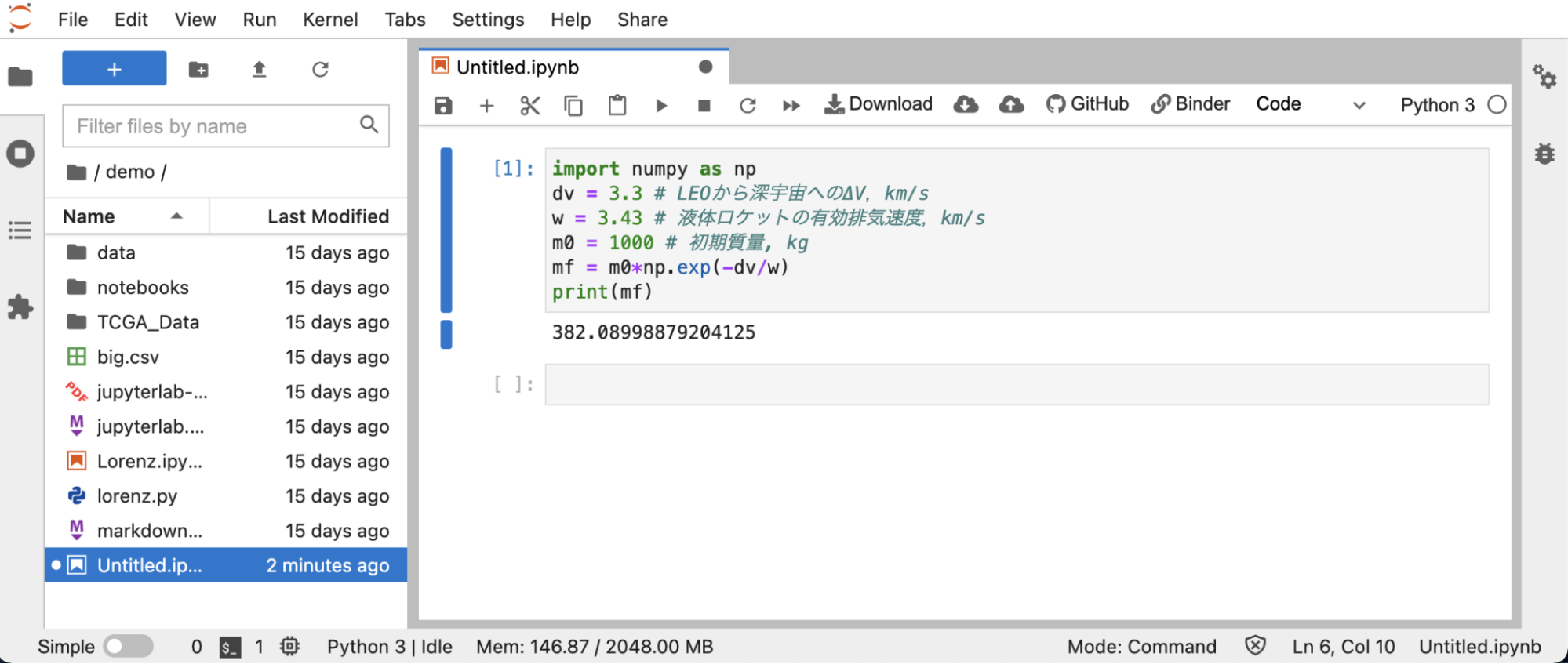The image size is (1568, 664).
Task: Click the root folder icon in breadcrumb
Action: coord(76,172)
